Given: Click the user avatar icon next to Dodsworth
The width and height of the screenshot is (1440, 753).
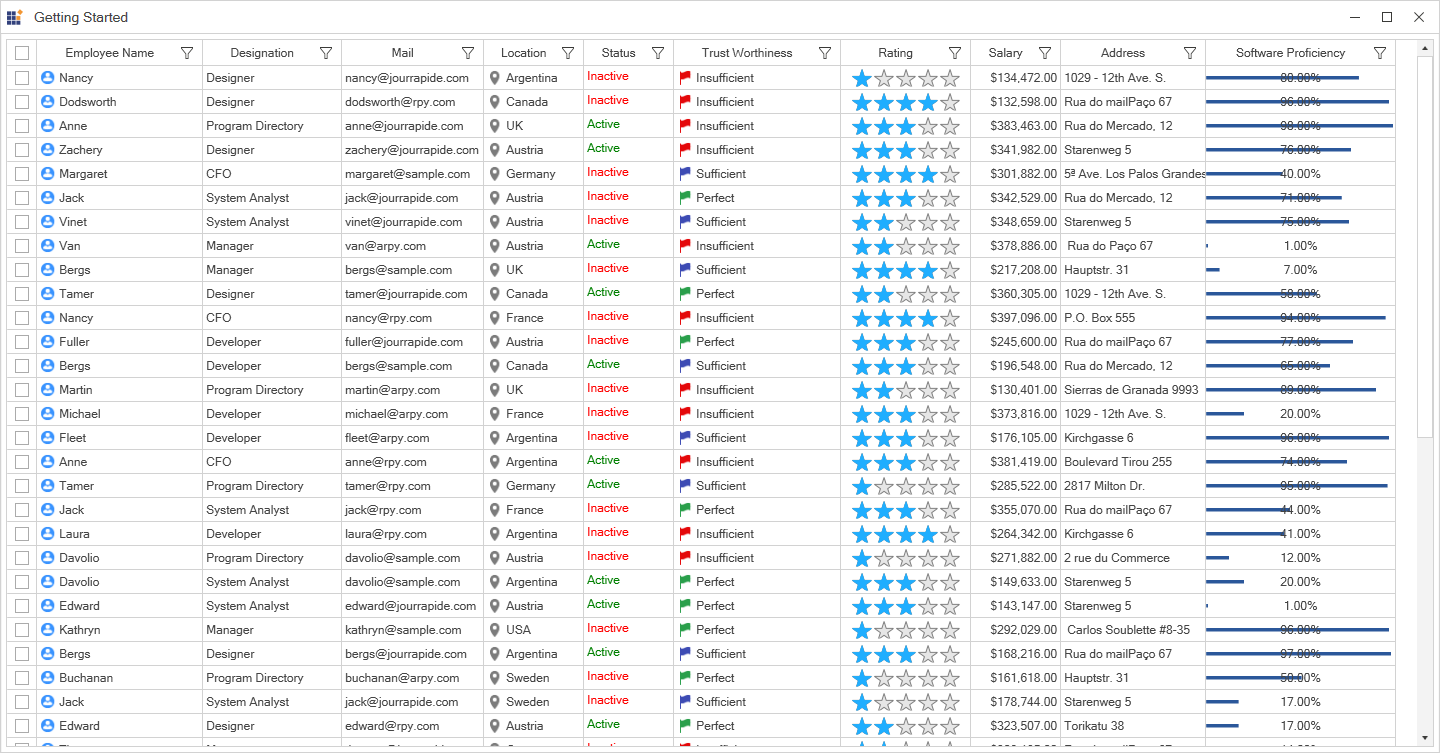Looking at the screenshot, I should coord(47,102).
